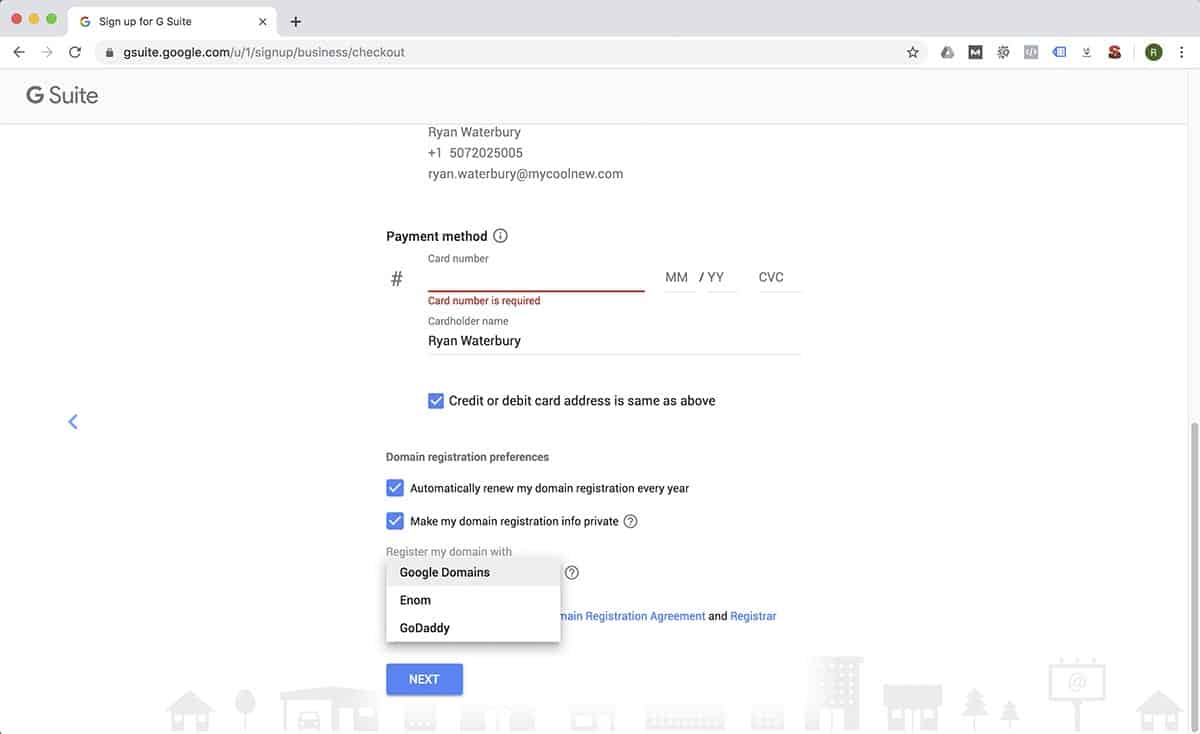The image size is (1200, 734).
Task: Click the Card number is required message
Action: [484, 301]
